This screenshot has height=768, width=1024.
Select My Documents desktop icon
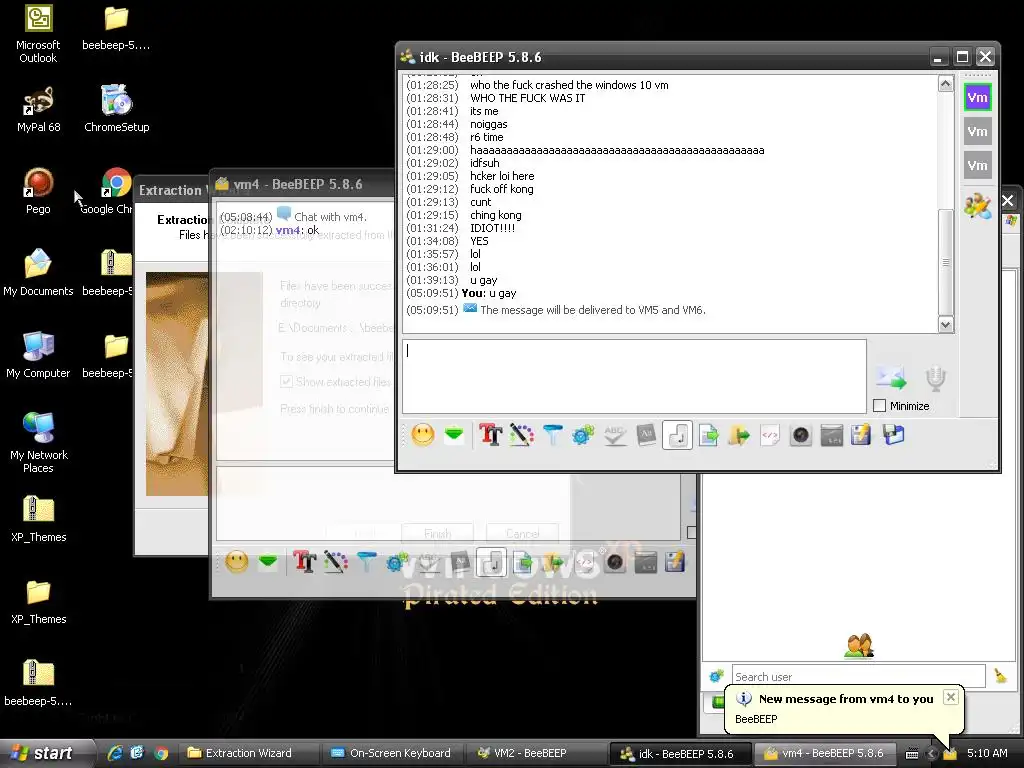coord(38,272)
